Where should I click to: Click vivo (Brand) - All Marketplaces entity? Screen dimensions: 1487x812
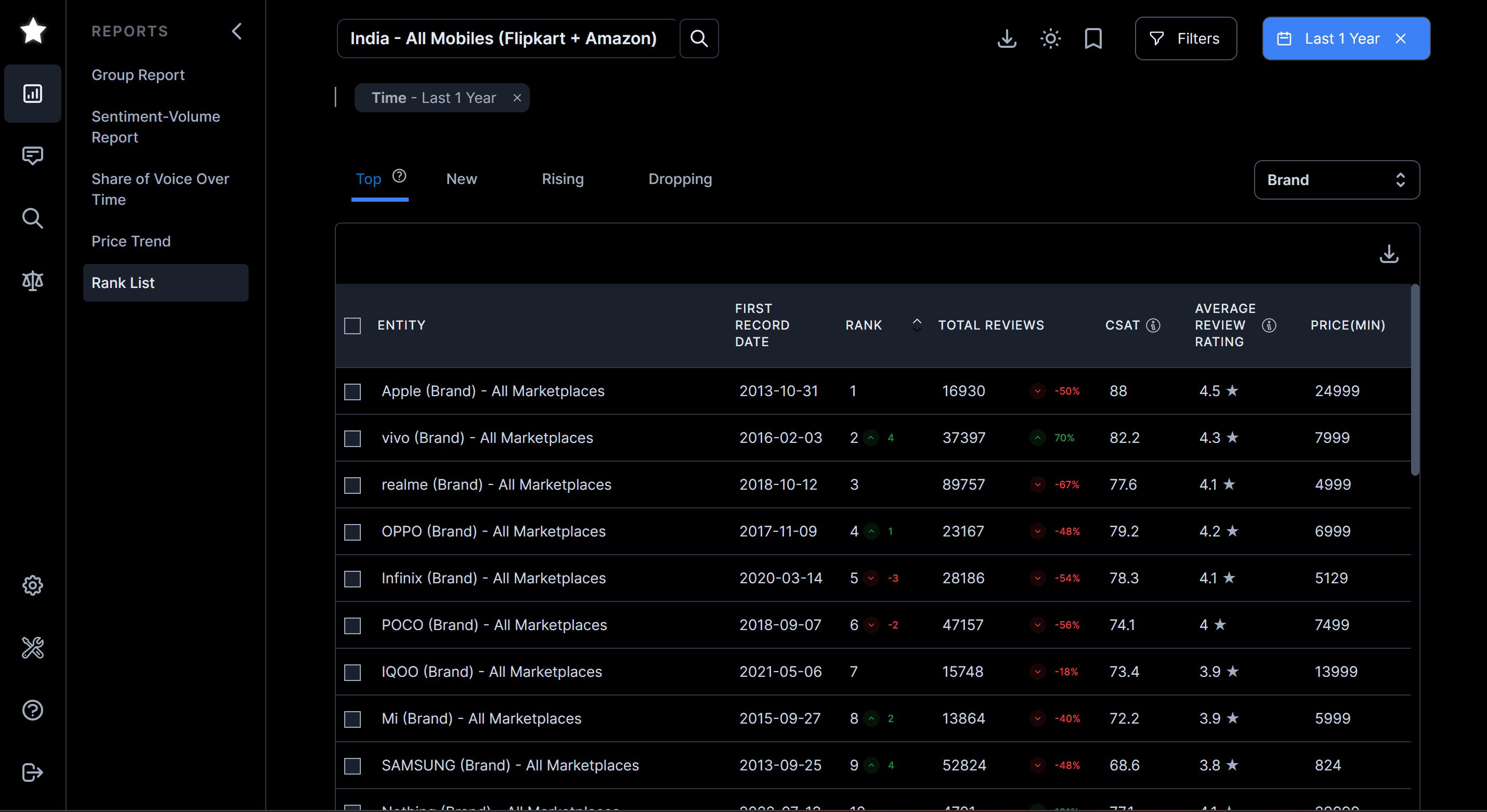tap(487, 438)
